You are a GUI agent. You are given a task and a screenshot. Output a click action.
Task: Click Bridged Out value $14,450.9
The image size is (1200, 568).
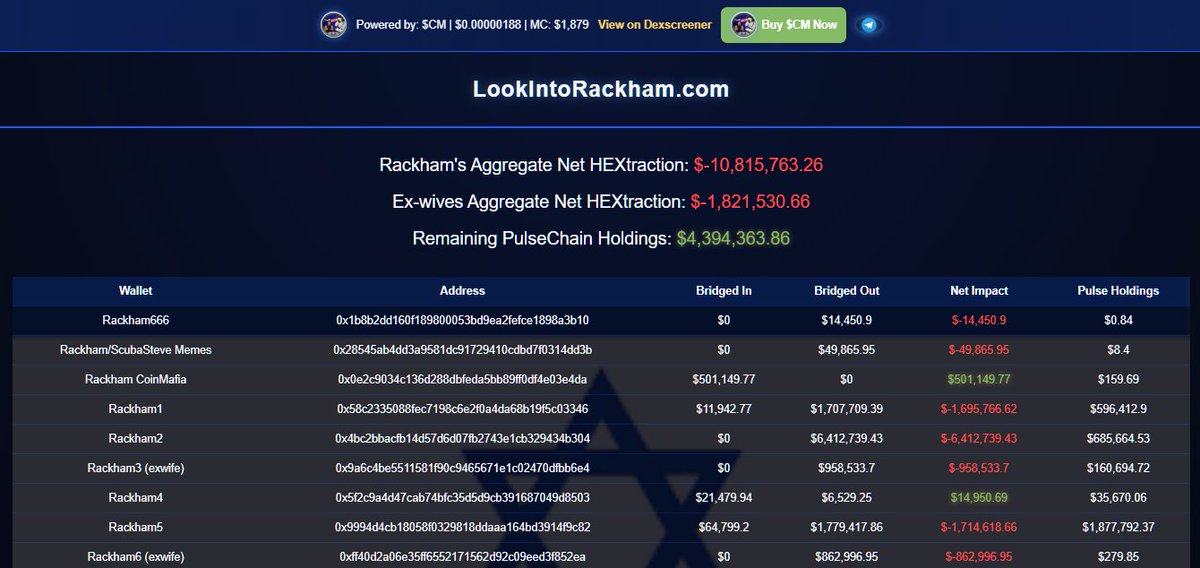coord(847,320)
